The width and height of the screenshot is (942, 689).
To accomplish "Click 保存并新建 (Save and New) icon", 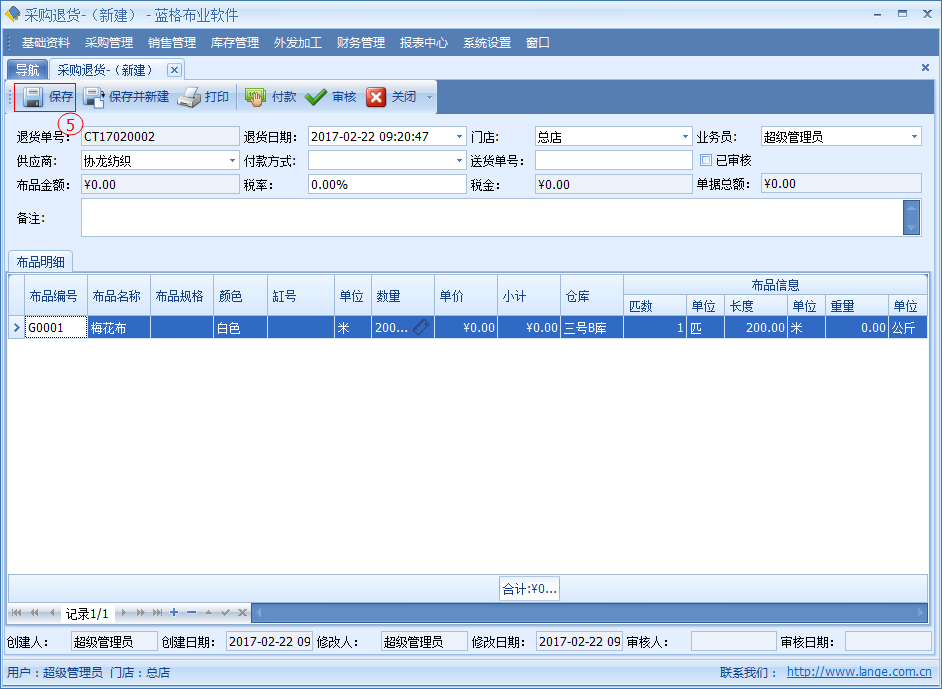I will [x=94, y=97].
